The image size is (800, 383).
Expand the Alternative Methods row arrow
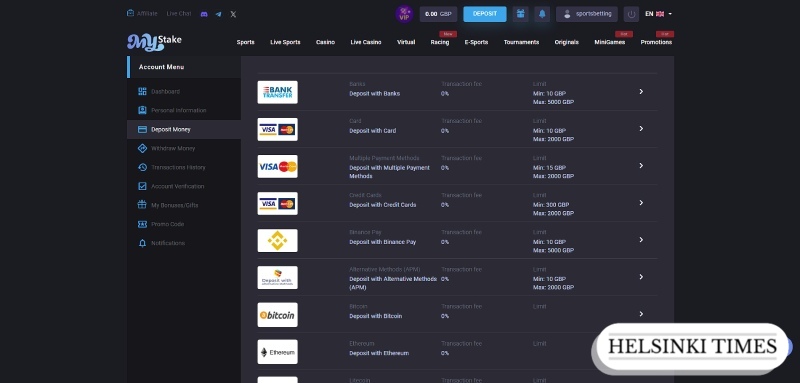pyautogui.click(x=641, y=277)
